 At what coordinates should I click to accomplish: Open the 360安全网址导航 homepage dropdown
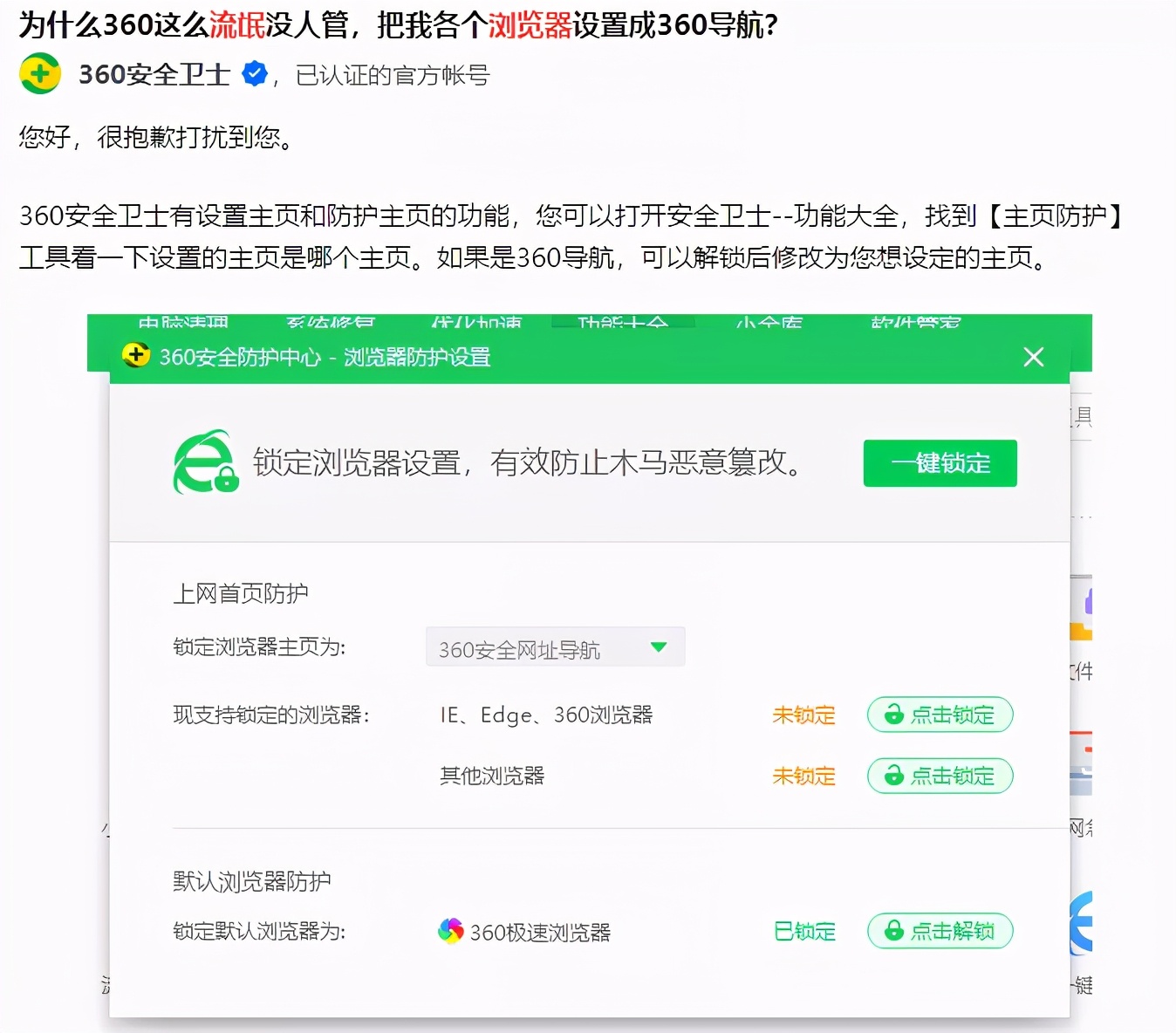[555, 646]
